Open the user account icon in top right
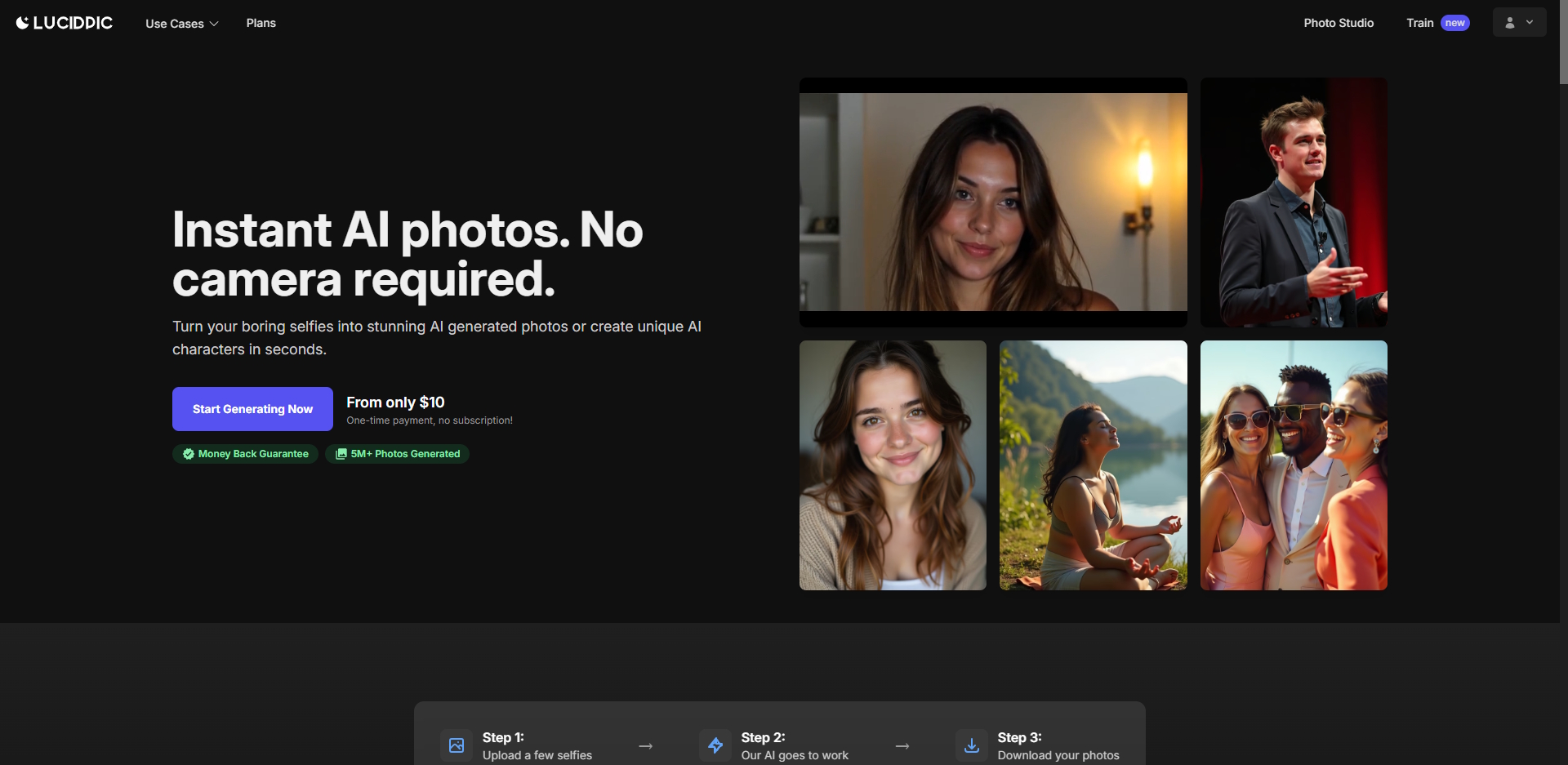The height and width of the screenshot is (765, 1568). point(1510,22)
